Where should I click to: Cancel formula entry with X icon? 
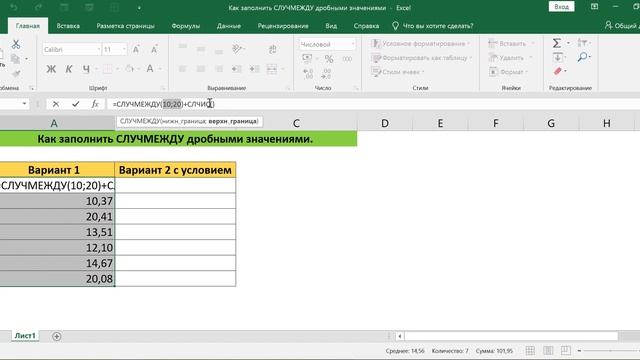[56, 104]
